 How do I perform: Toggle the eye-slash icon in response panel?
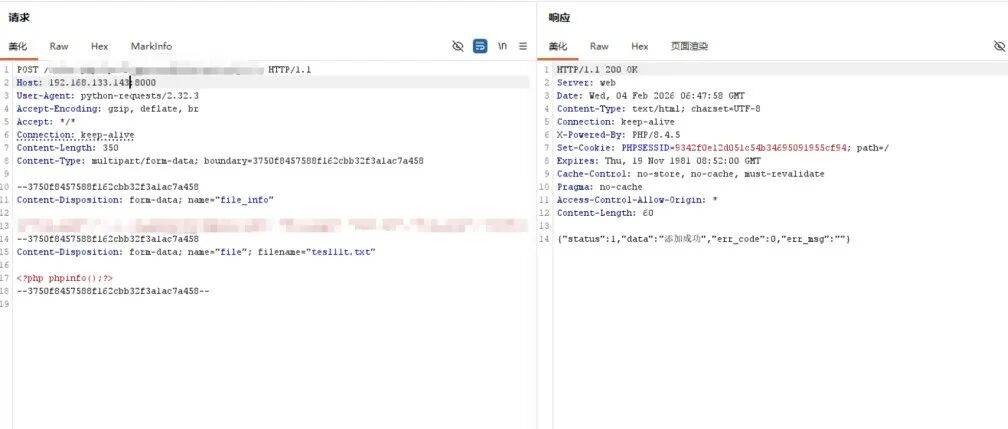999,46
